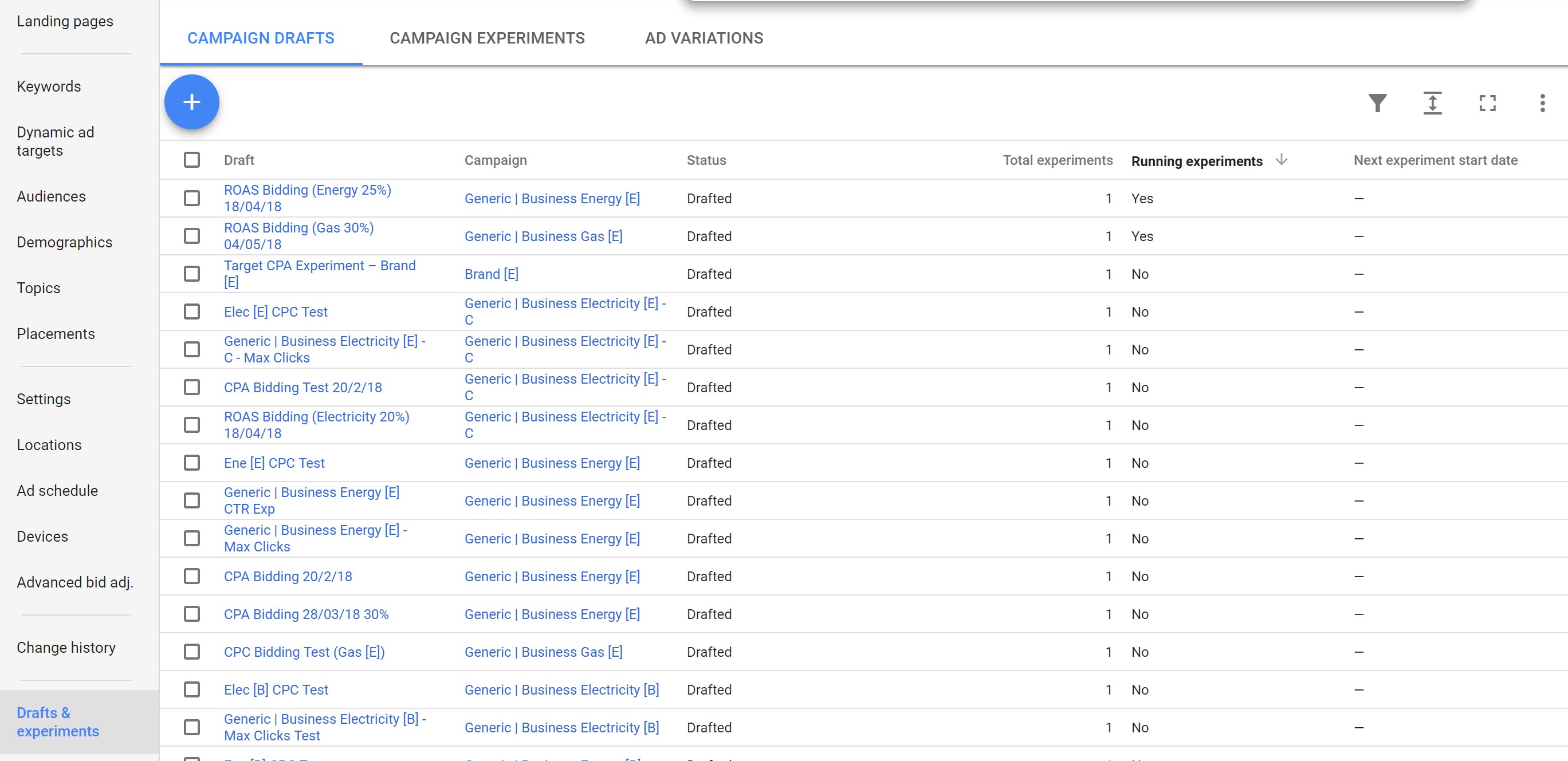Open Dynamic ad targets section
1568x761 pixels.
coord(56,141)
